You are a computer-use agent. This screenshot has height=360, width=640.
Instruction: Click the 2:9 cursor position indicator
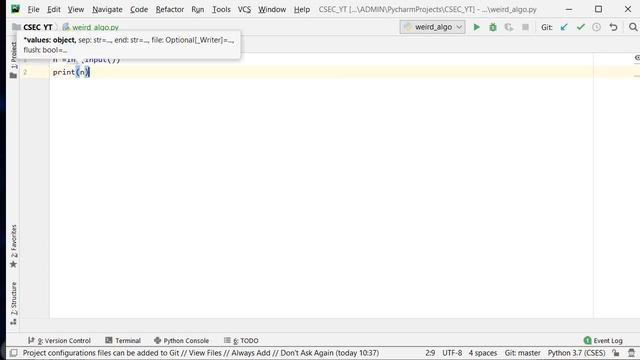click(x=430, y=353)
